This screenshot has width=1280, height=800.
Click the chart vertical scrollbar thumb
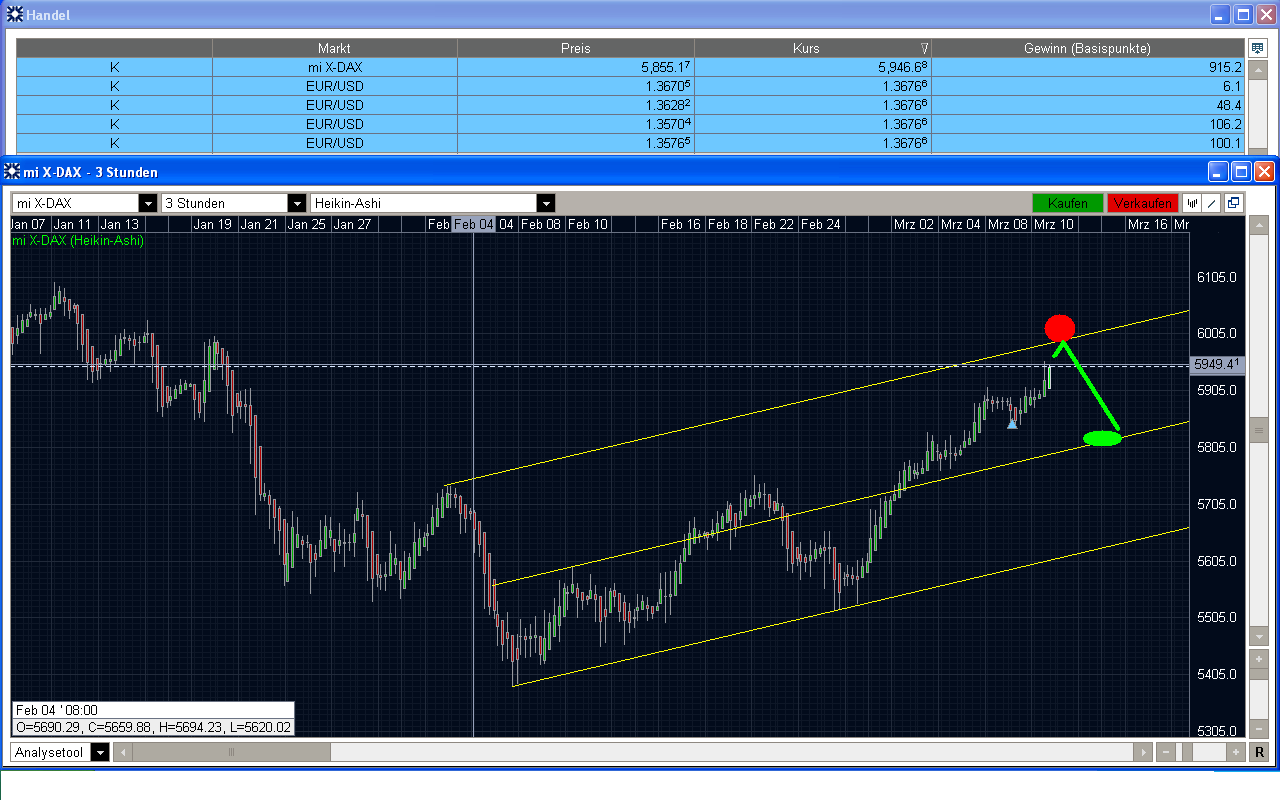[x=1259, y=430]
